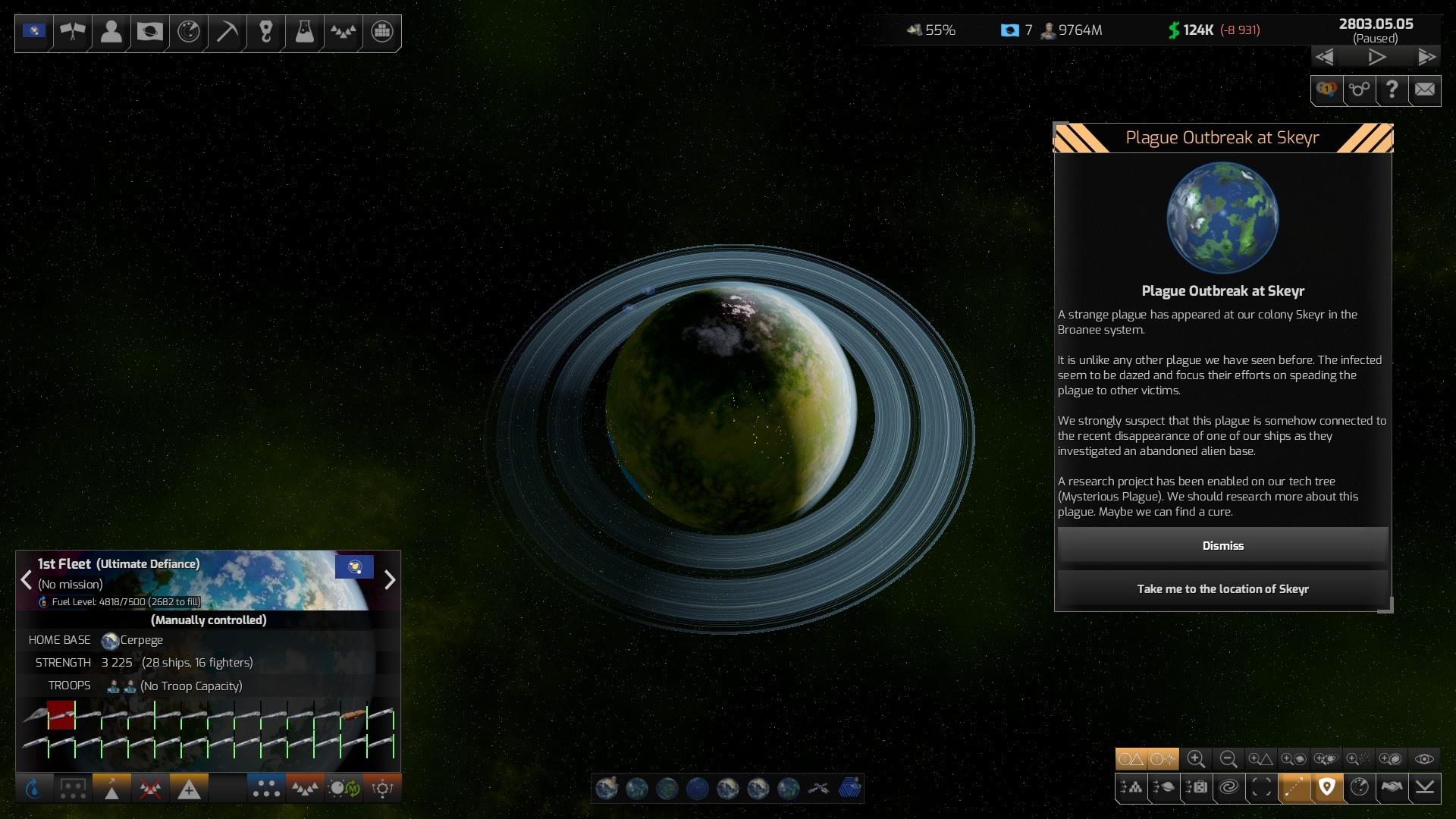Open the research flask screen
Viewport: 1456px width, 819px height.
[304, 32]
